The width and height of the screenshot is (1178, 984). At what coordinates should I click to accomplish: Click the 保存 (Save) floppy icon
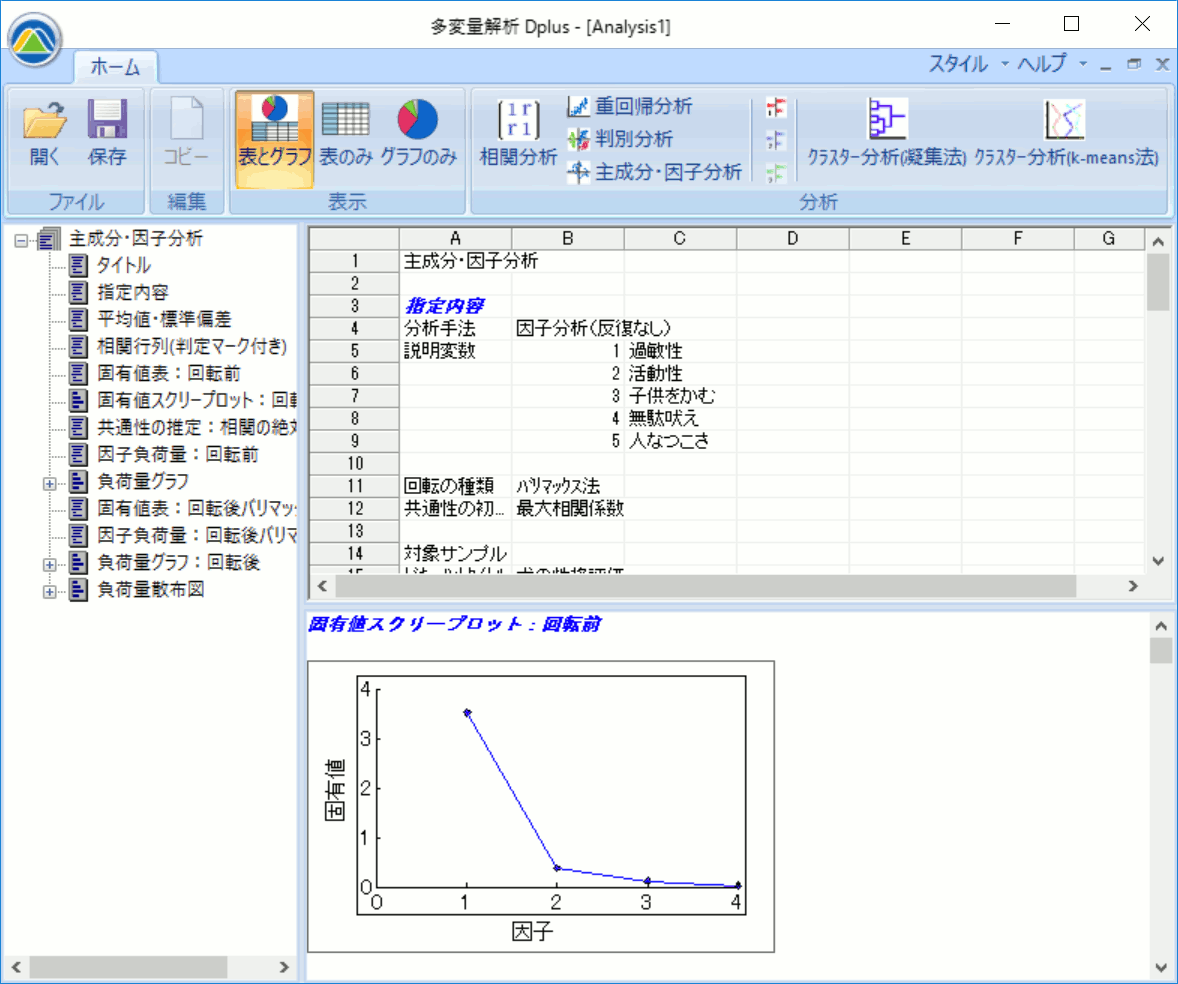[107, 133]
